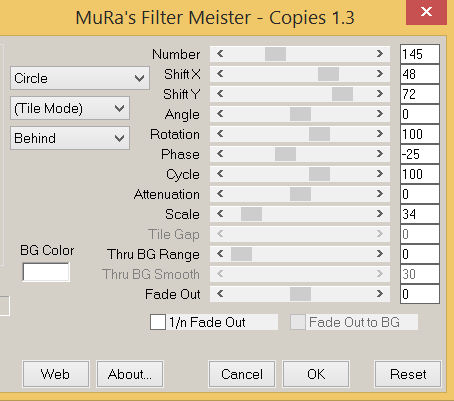Open the About... dialog button

[130, 374]
